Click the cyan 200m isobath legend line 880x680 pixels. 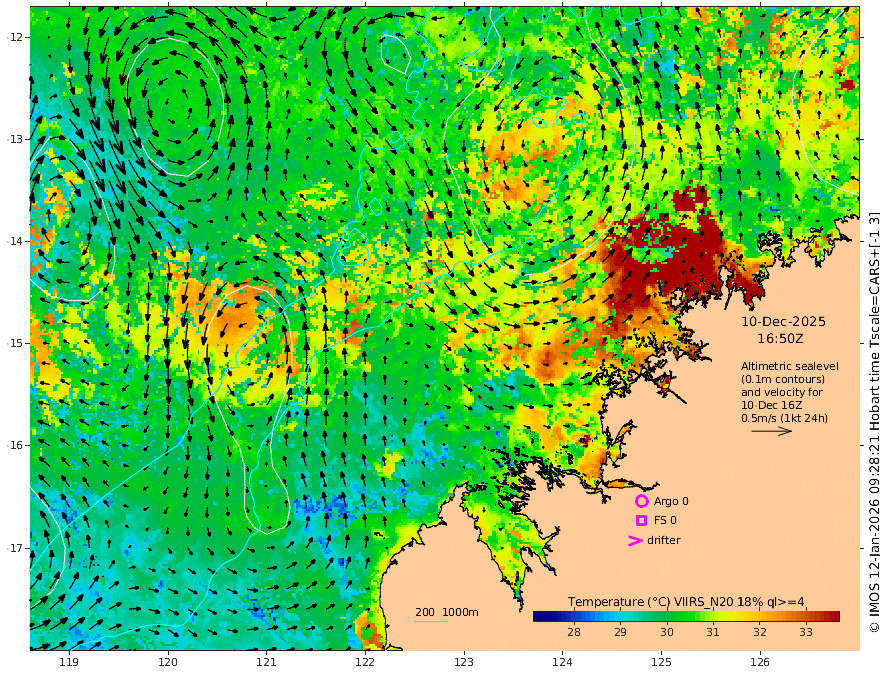click(x=431, y=621)
